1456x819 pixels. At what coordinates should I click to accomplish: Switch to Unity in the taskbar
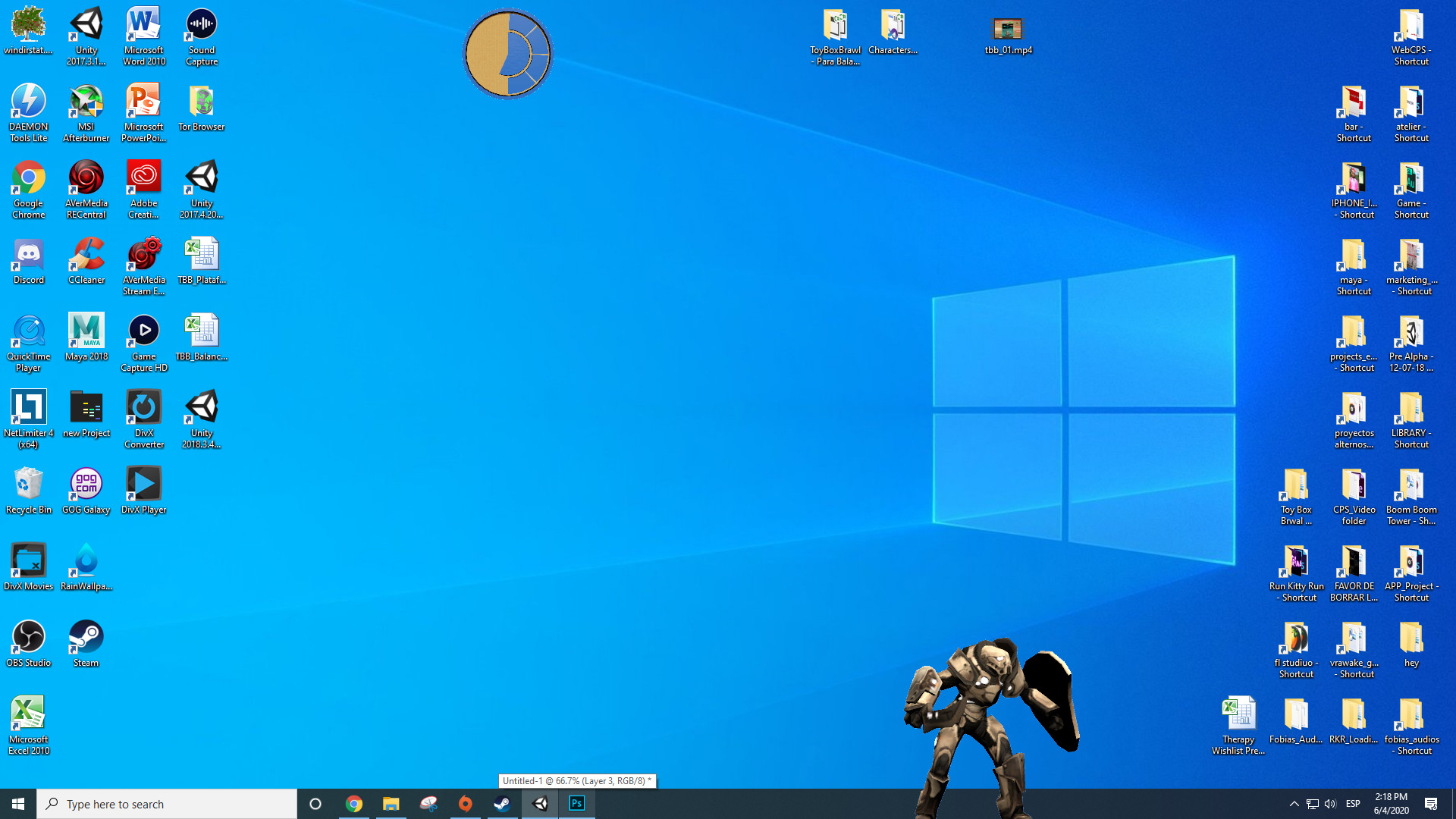point(540,804)
